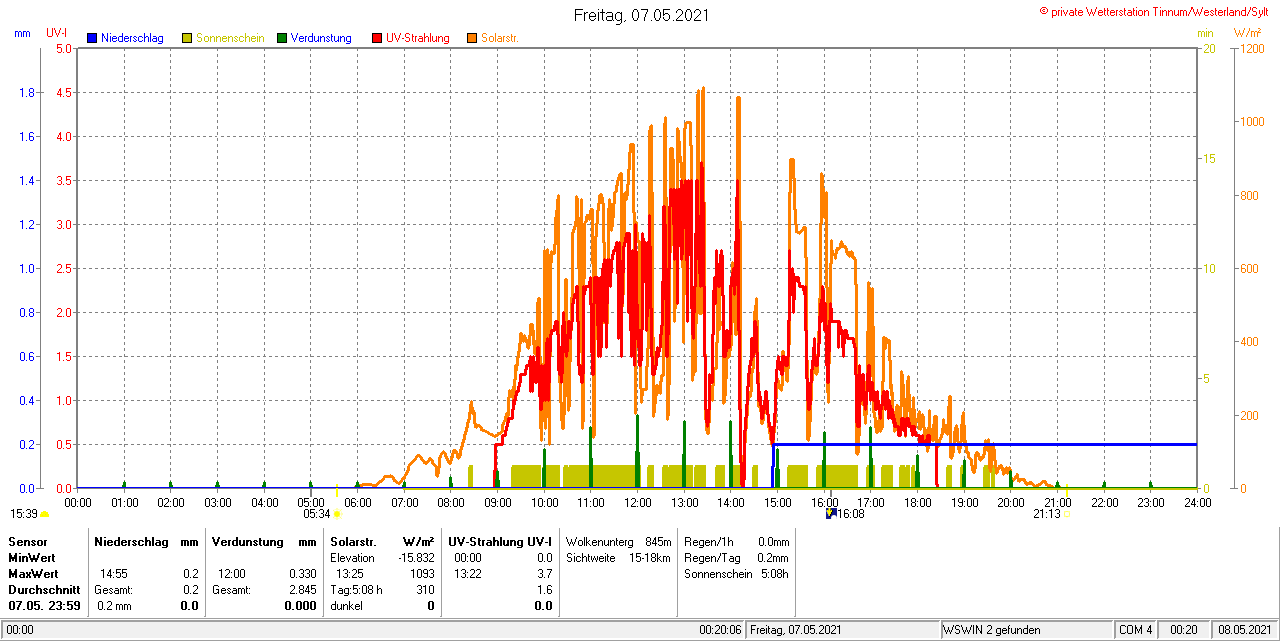Click the 12:00 time axis label

[x=637, y=503]
